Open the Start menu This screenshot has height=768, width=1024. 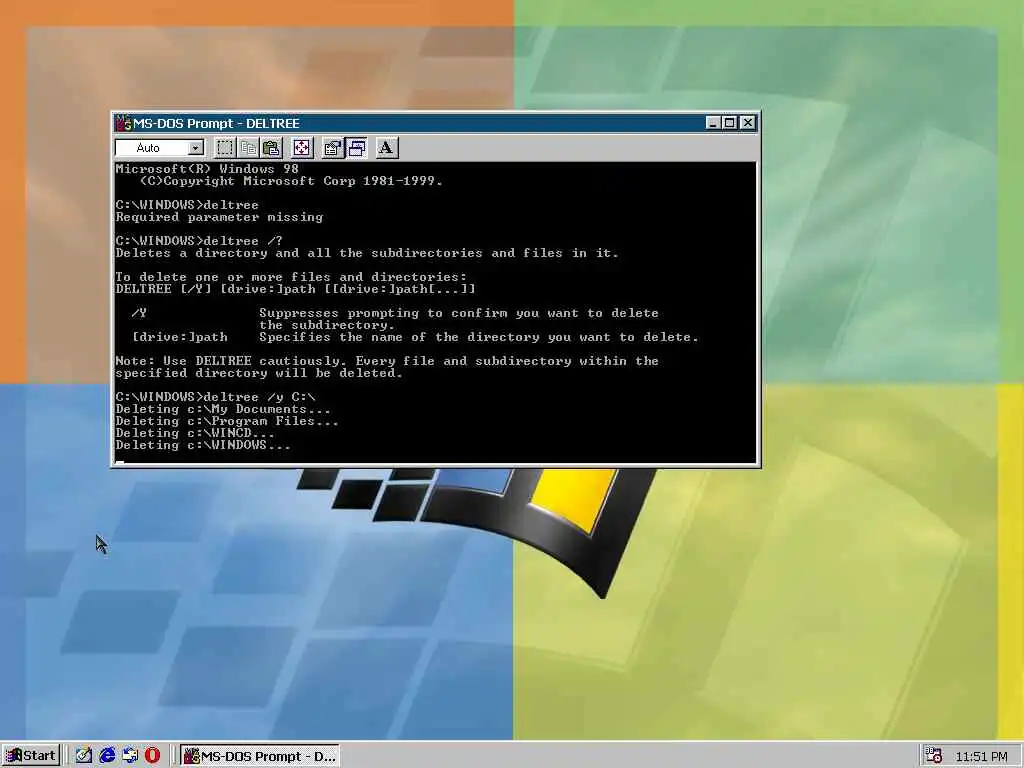tap(31, 756)
